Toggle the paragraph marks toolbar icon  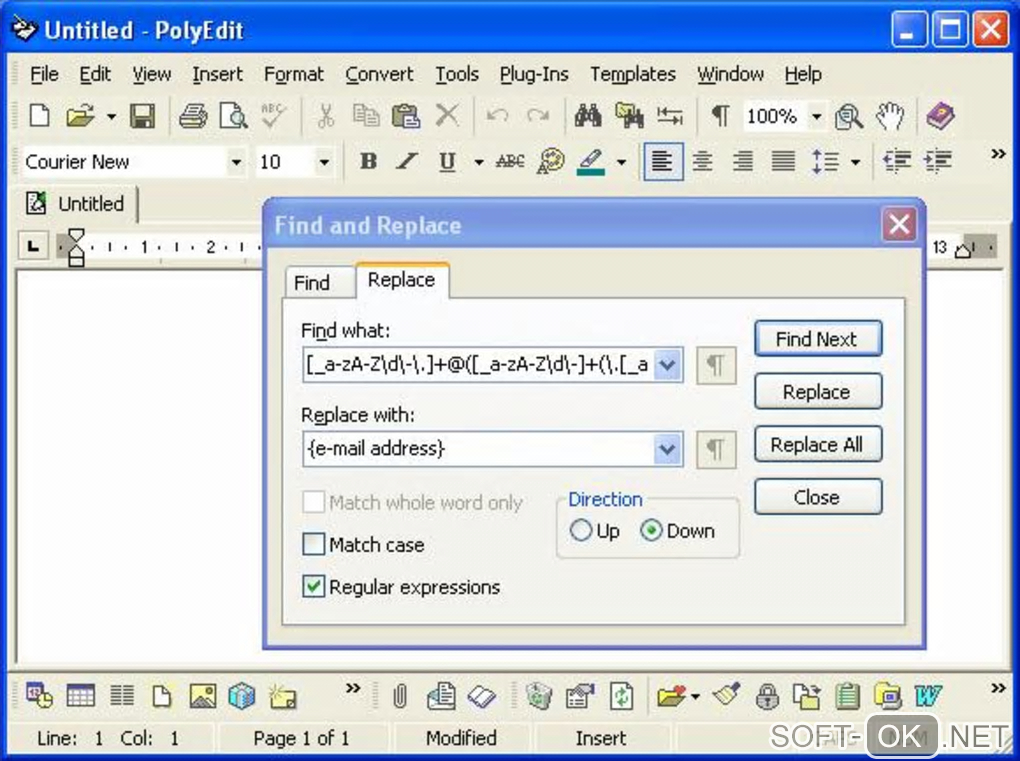pos(720,116)
